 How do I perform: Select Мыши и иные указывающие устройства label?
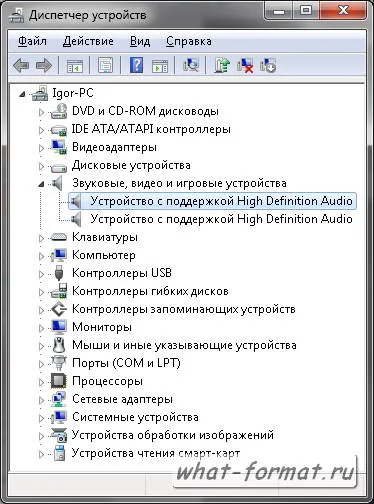184,345
